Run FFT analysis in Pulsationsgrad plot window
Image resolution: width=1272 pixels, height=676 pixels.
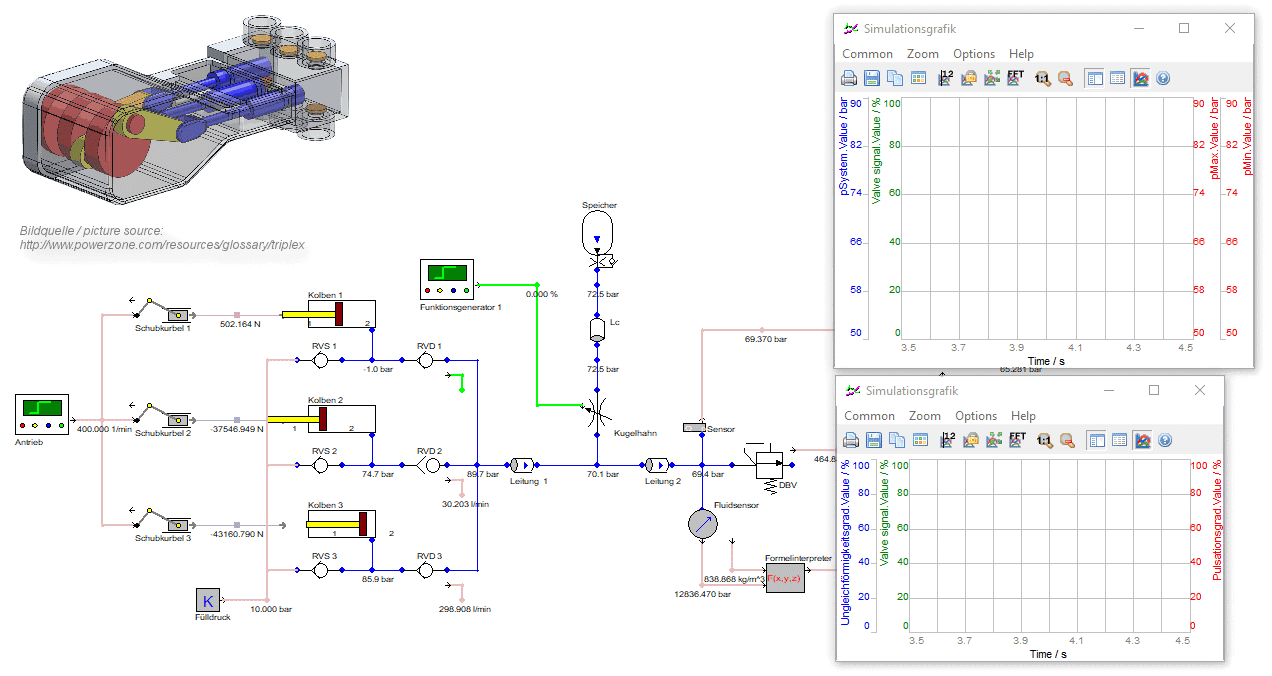1017,440
